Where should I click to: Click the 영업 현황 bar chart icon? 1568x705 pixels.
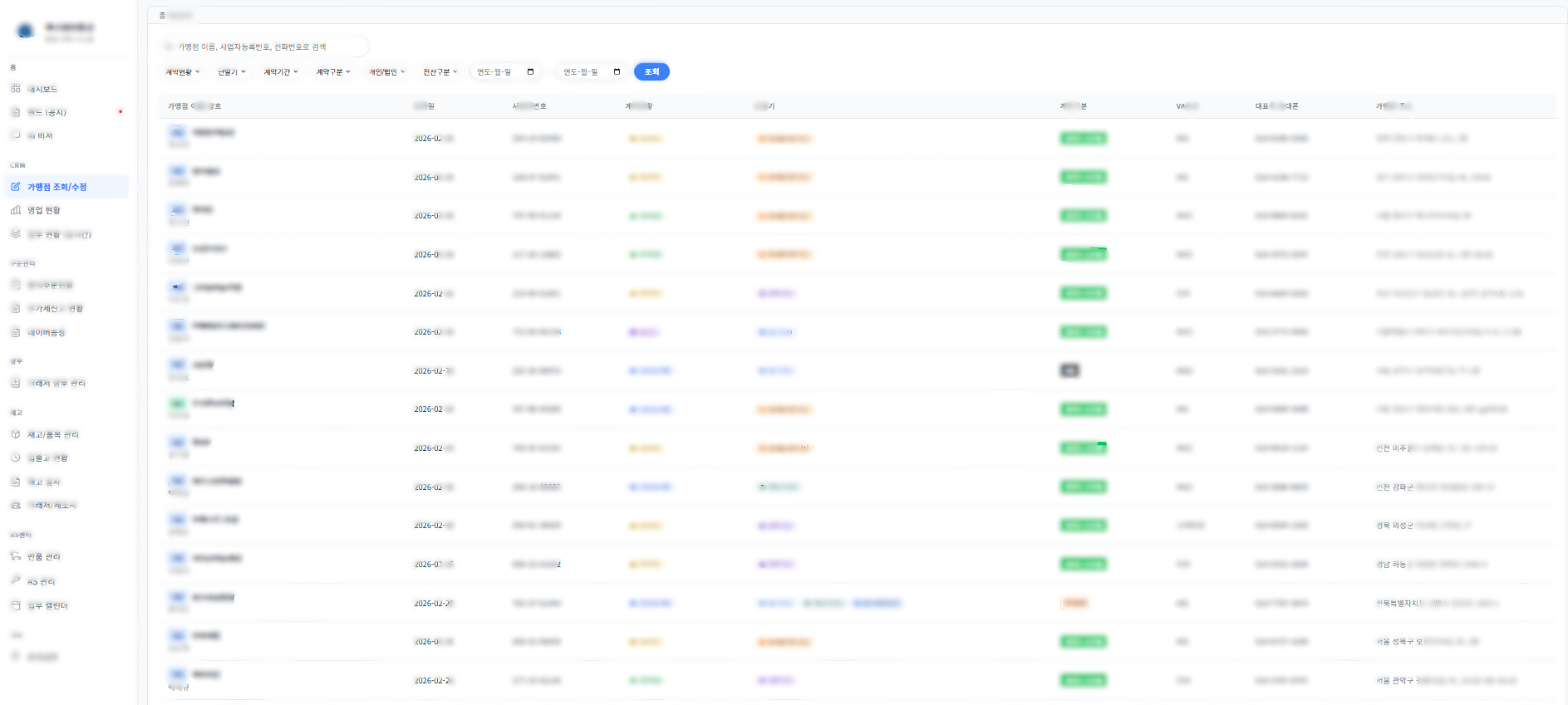pos(16,210)
